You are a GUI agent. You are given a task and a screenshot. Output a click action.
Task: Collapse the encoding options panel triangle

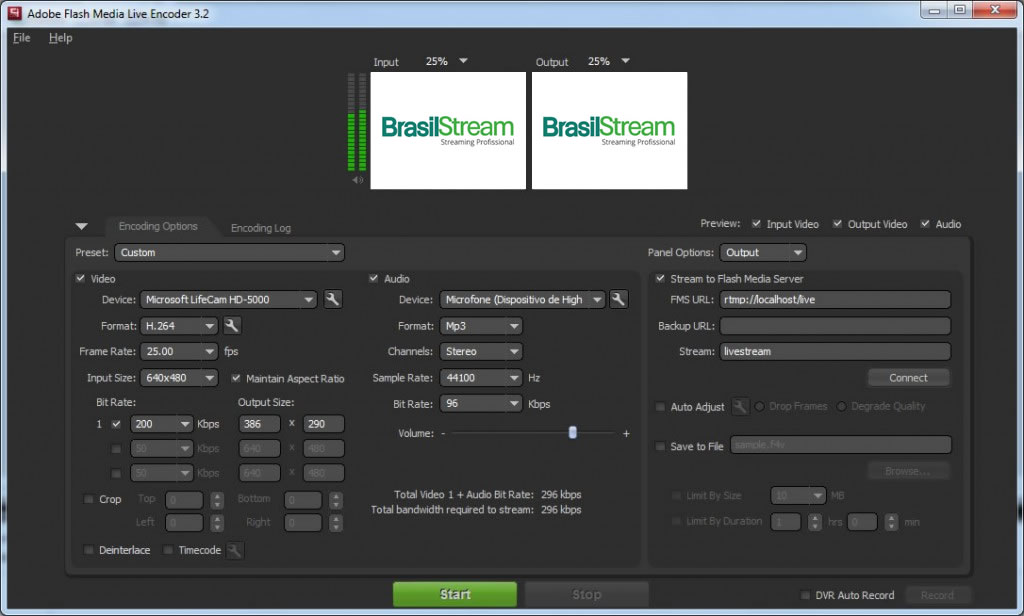point(82,226)
